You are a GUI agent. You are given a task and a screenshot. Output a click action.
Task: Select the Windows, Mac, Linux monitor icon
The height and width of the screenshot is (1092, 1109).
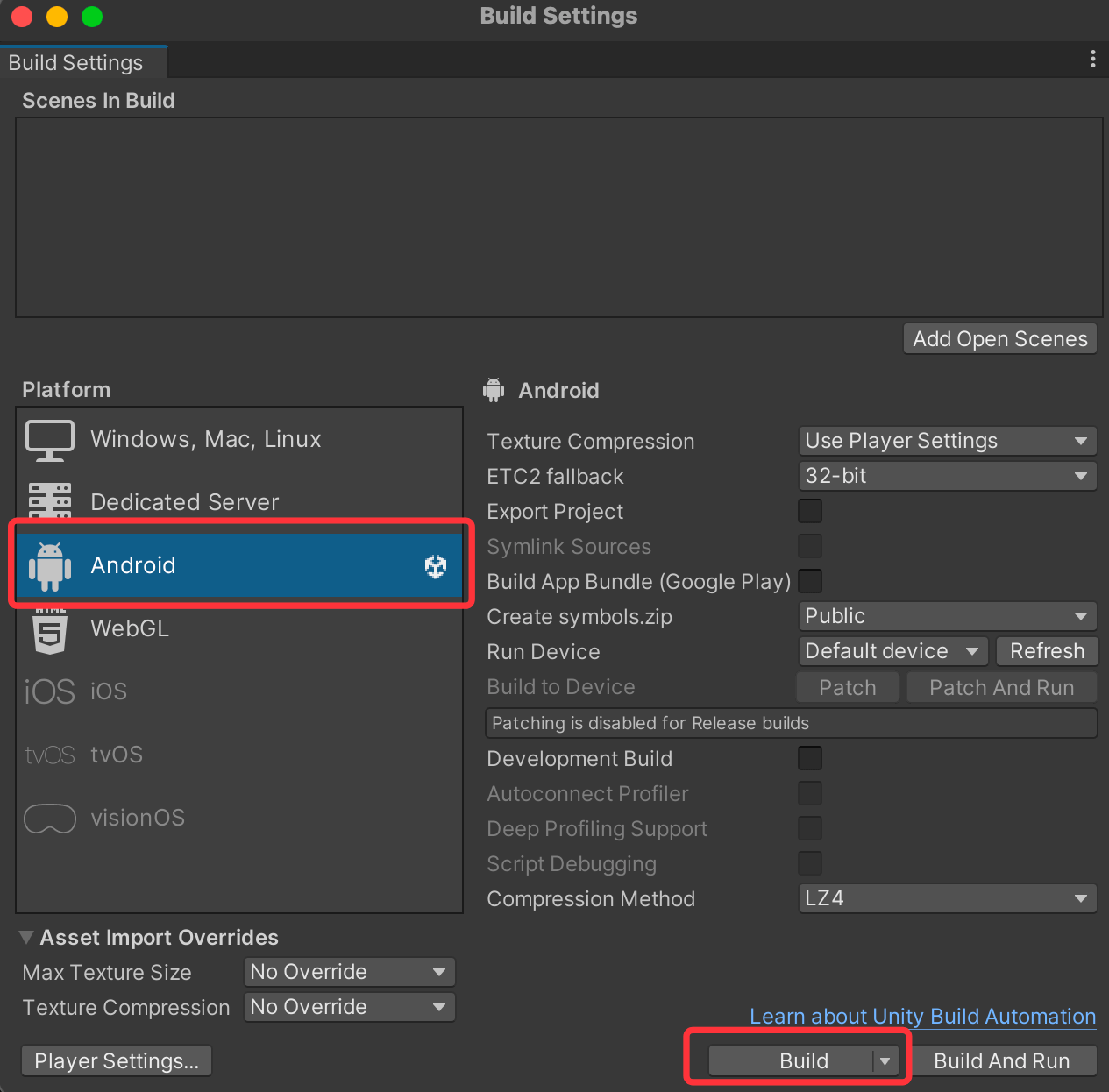tap(50, 440)
